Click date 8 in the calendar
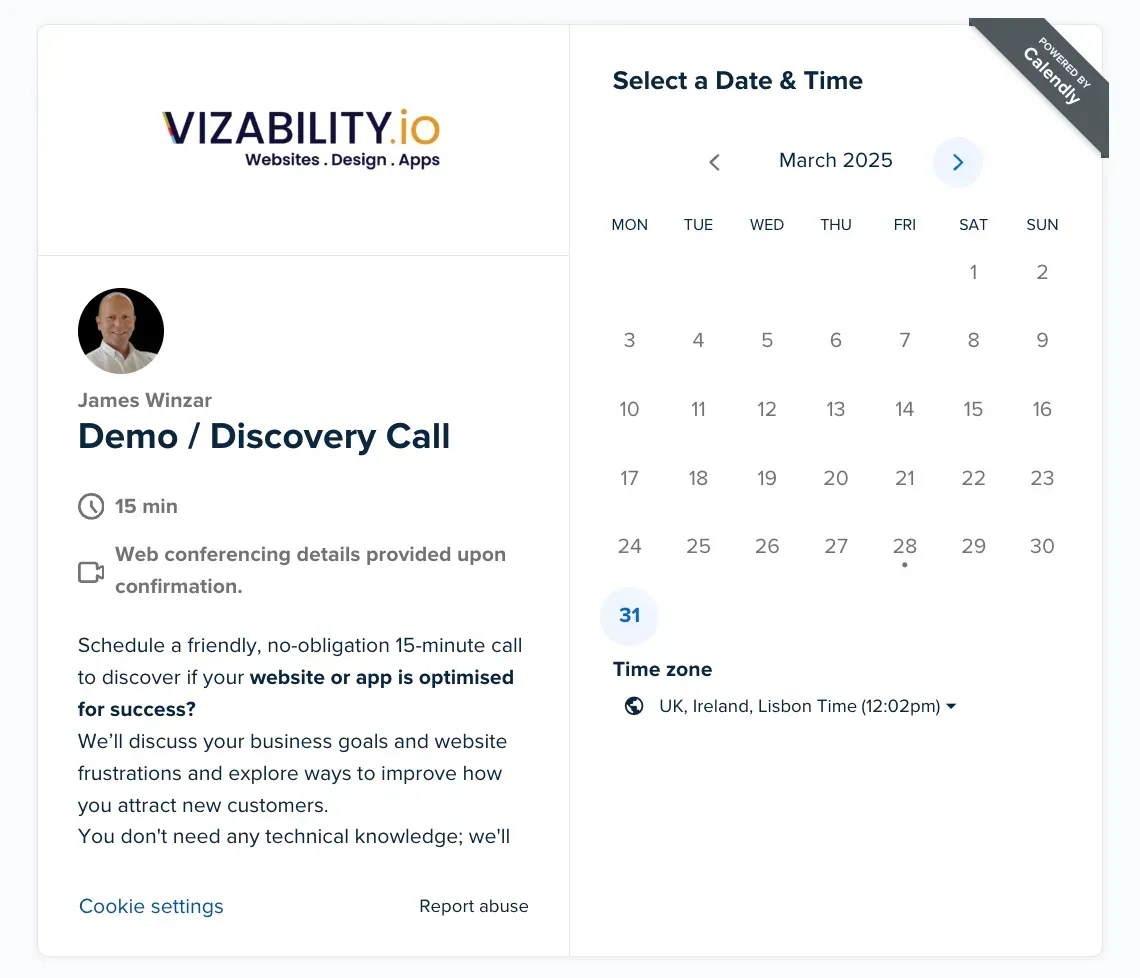 (974, 340)
